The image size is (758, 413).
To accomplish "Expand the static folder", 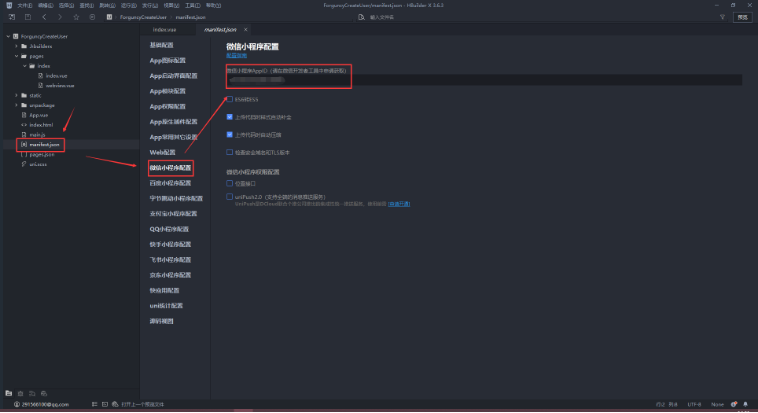I will pyautogui.click(x=16, y=95).
